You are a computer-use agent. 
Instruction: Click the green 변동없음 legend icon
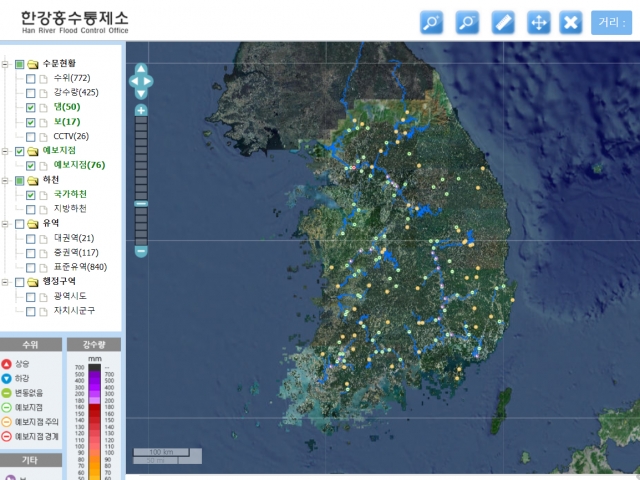point(7,393)
